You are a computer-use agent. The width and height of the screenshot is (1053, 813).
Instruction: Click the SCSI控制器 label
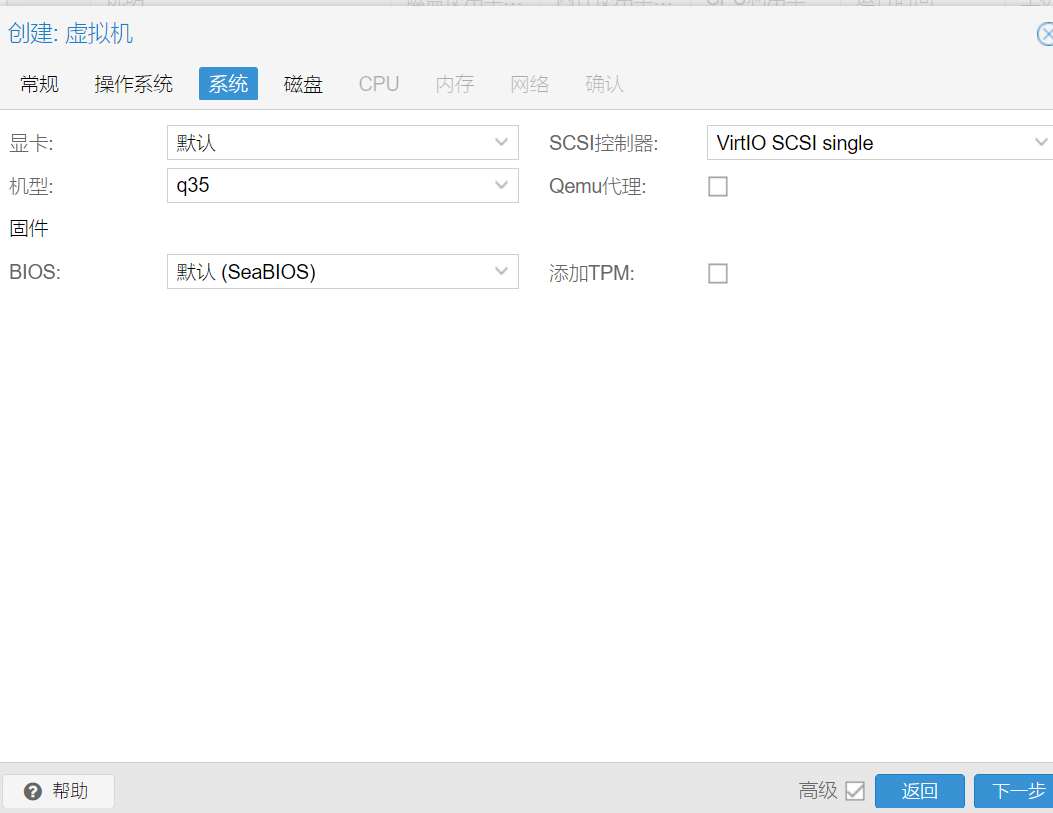(604, 143)
